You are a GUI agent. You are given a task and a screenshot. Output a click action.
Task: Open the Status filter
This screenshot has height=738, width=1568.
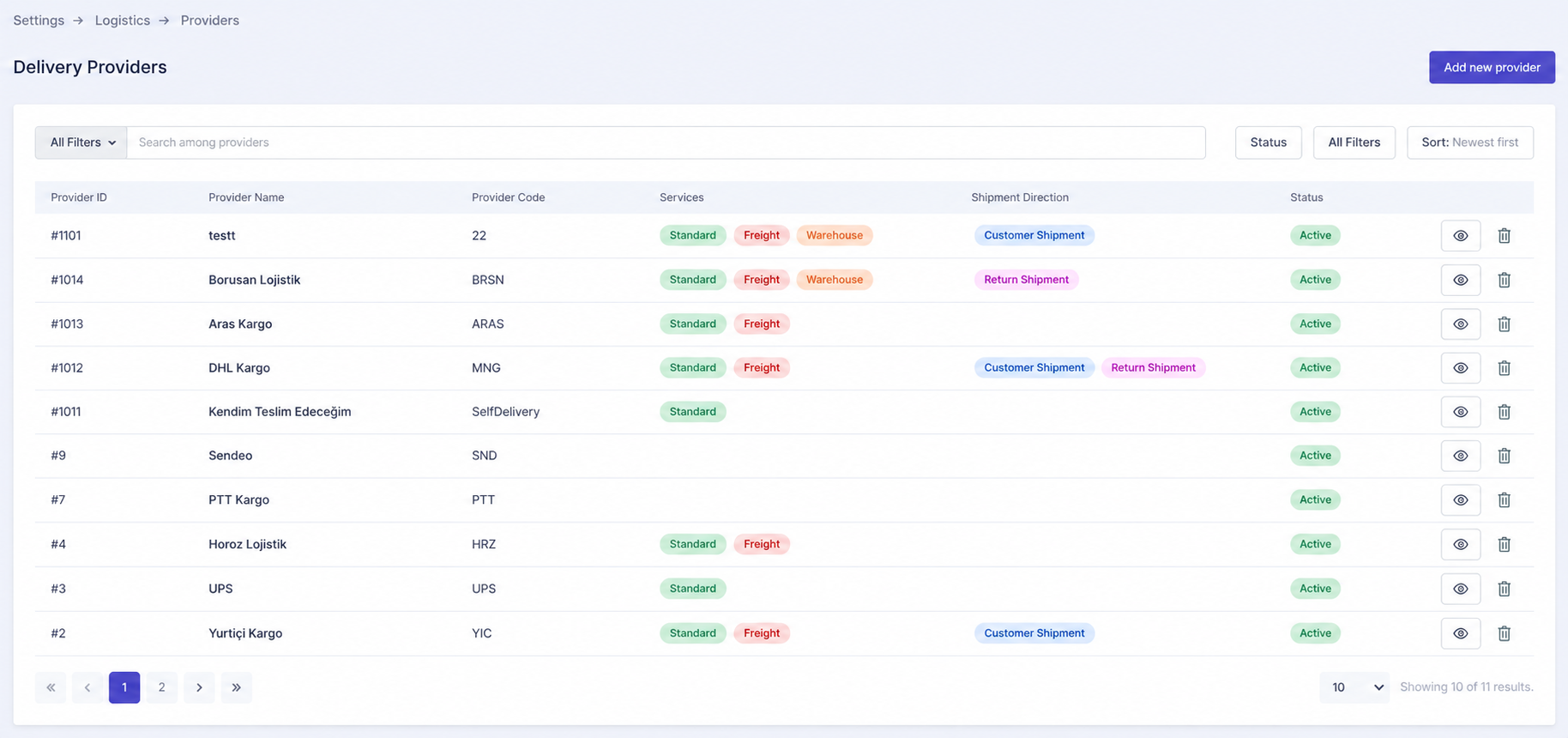(1269, 142)
